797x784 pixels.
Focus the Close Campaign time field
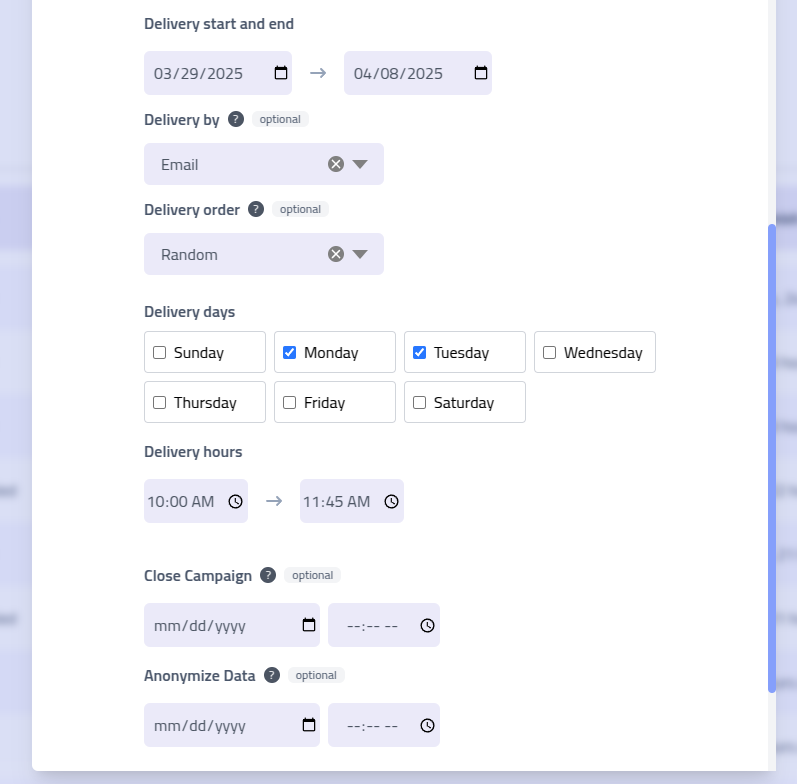click(x=384, y=625)
